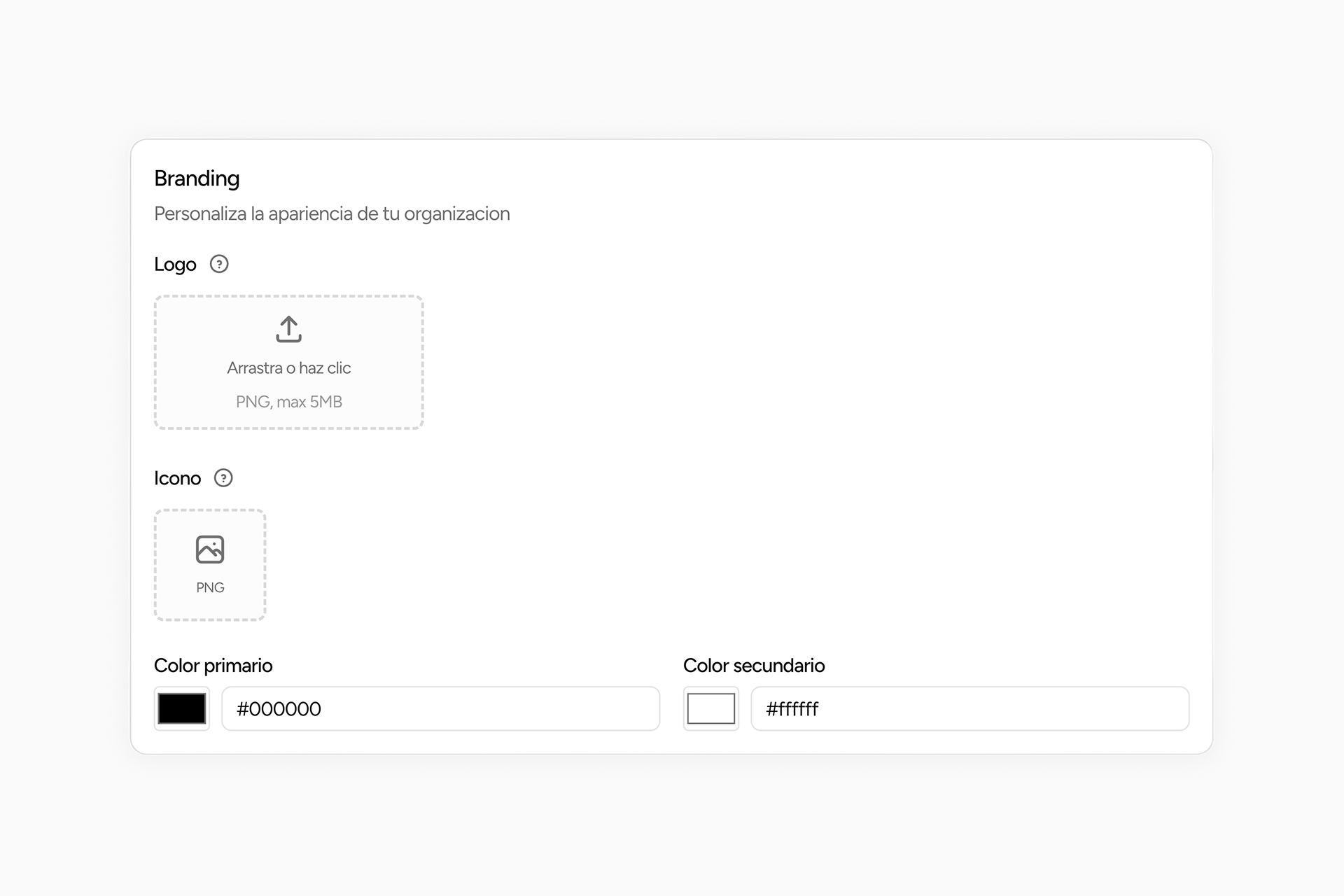Click the image placeholder icon under Icono
The height and width of the screenshot is (896, 1344).
tap(210, 549)
